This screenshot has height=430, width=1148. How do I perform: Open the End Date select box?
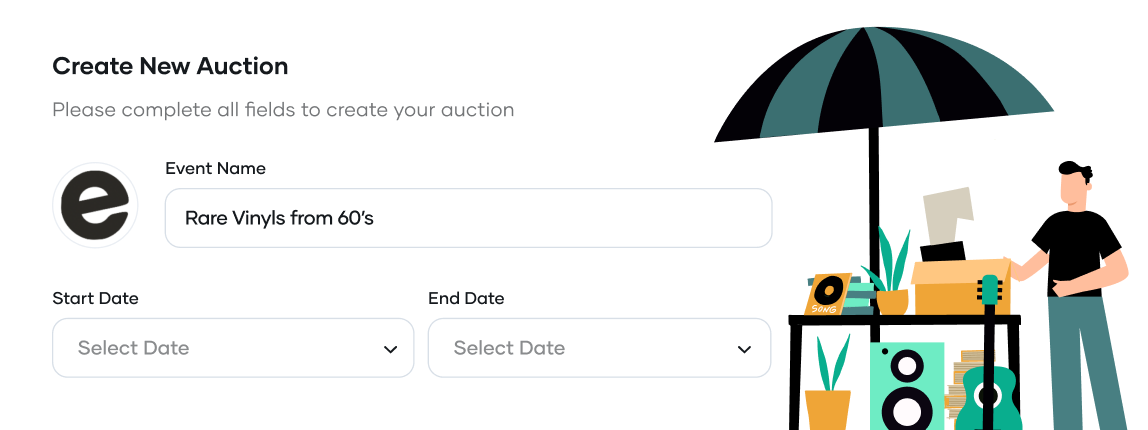point(598,348)
